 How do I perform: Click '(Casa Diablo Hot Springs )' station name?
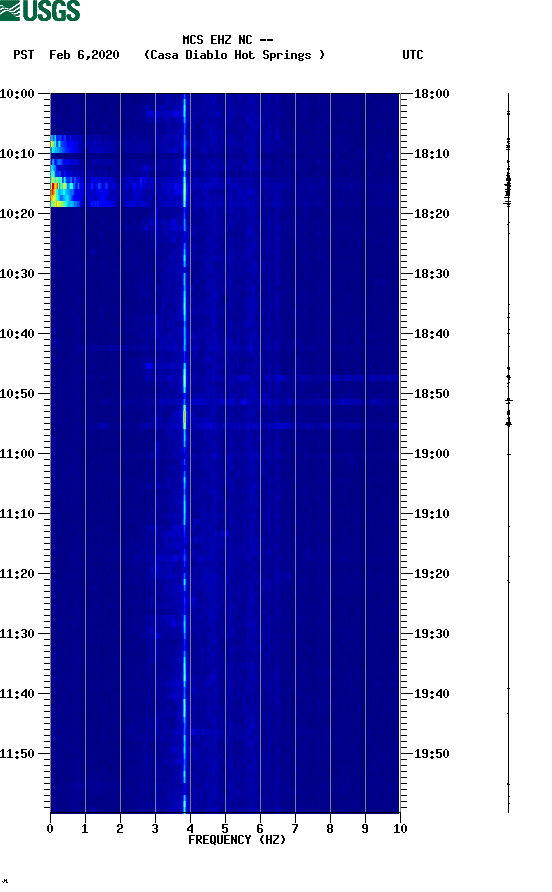pyautogui.click(x=234, y=55)
